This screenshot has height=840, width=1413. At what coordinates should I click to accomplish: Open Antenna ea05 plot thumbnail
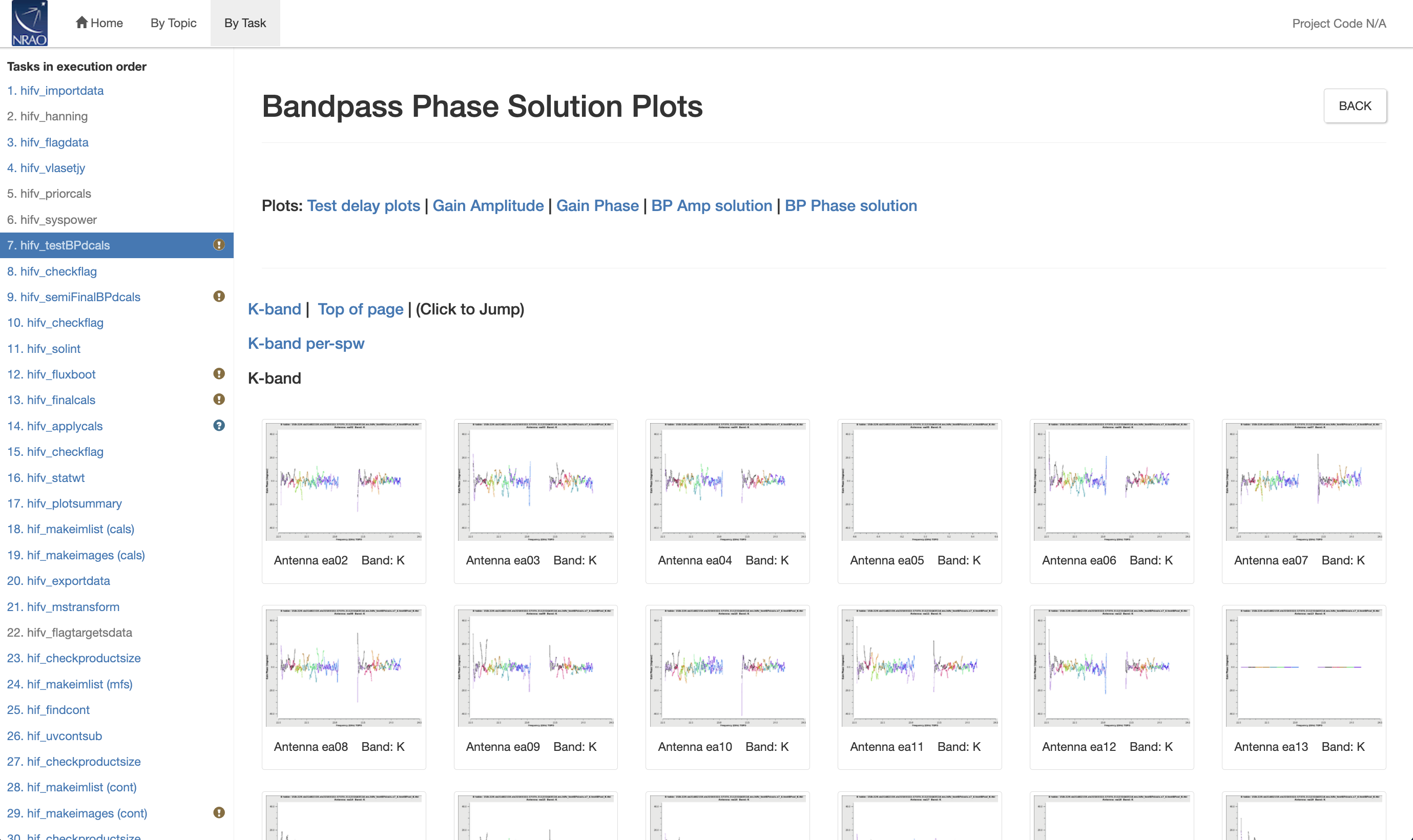click(919, 481)
